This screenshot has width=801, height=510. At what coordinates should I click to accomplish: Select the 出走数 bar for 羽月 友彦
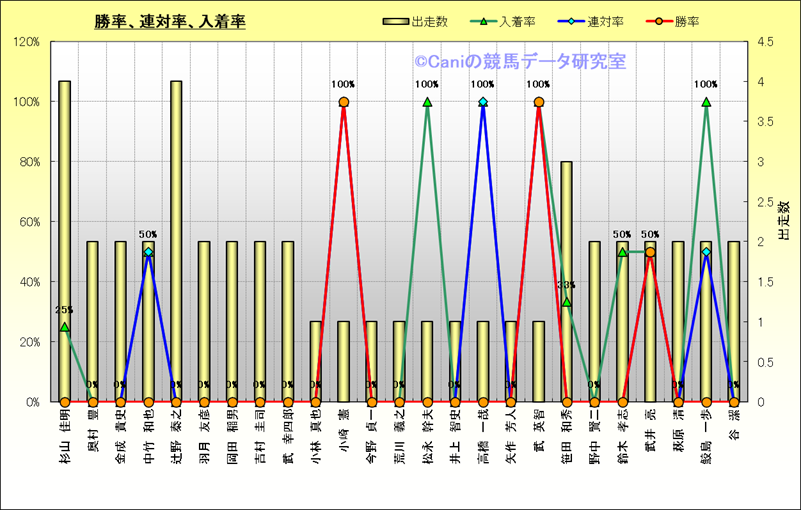(x=204, y=320)
